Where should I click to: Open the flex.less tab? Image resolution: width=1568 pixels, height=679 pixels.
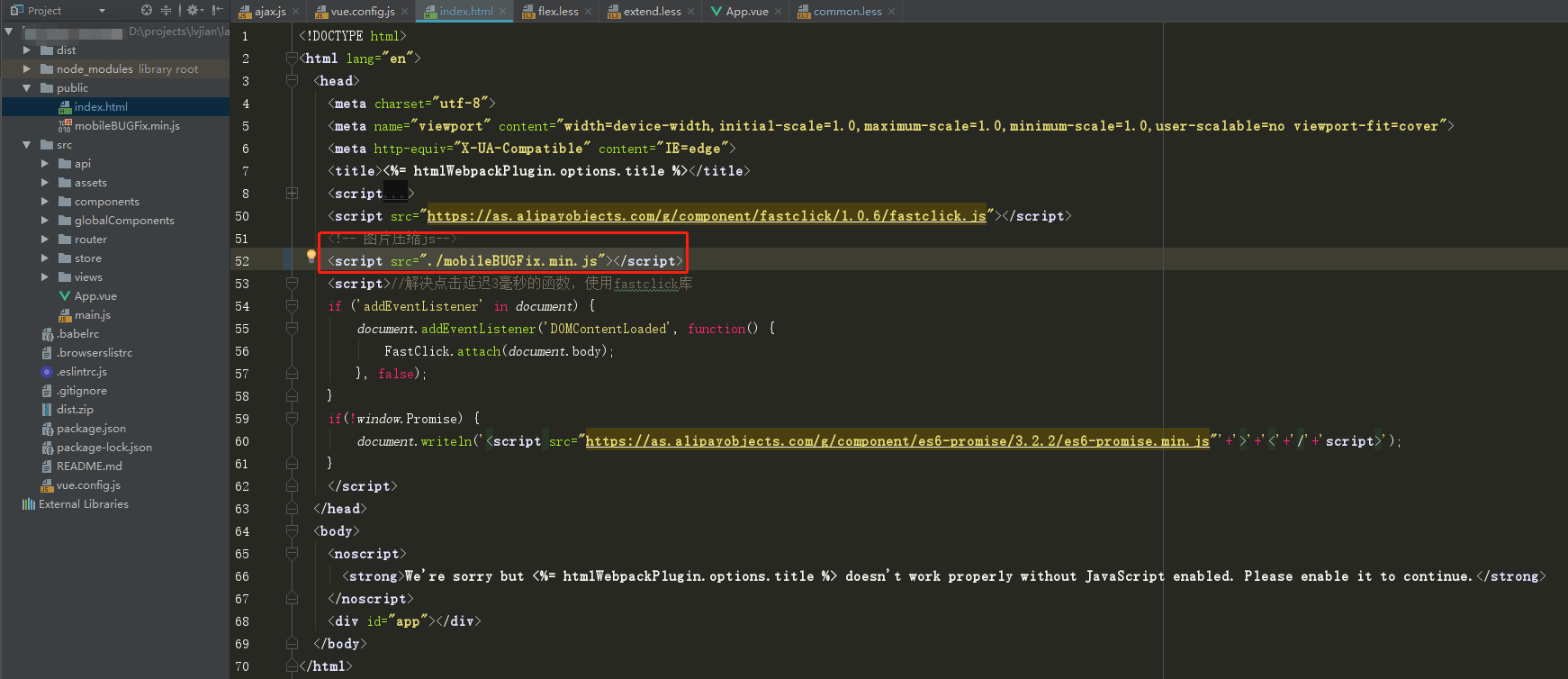(558, 11)
